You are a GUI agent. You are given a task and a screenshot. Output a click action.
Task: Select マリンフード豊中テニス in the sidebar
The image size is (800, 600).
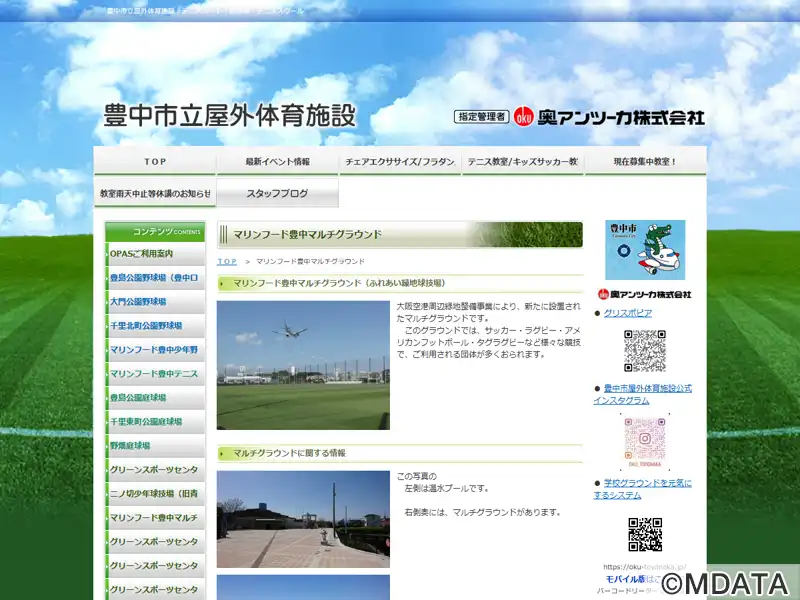click(155, 373)
